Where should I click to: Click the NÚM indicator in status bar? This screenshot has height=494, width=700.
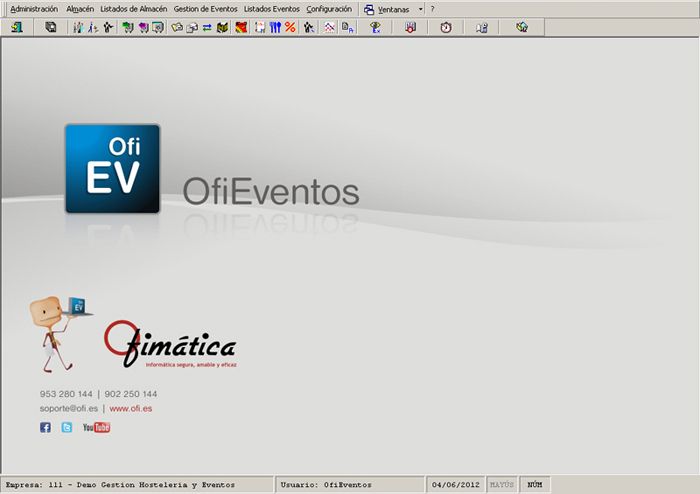[x=535, y=485]
